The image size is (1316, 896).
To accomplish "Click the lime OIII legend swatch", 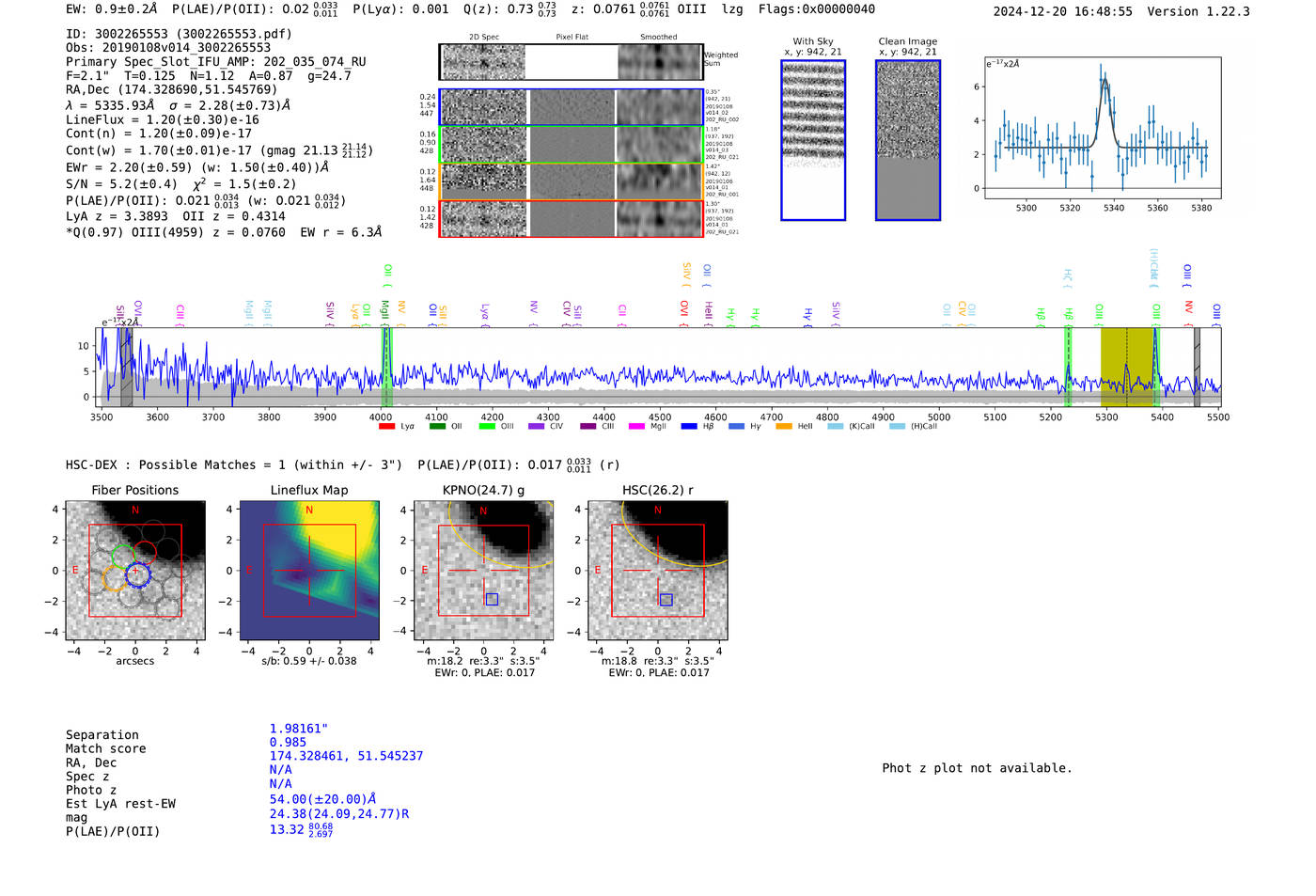I will point(487,427).
